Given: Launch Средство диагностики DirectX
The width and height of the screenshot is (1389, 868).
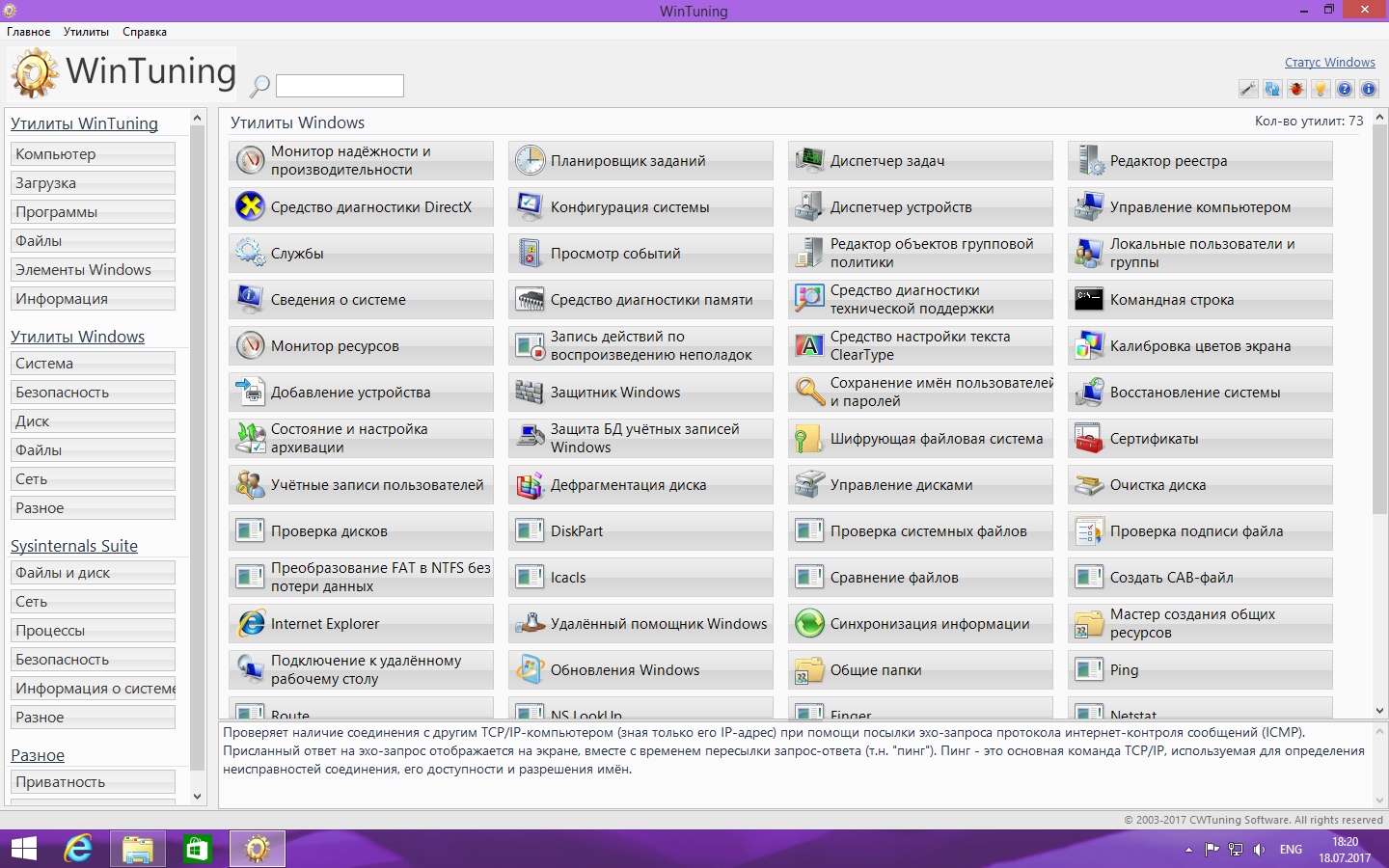Looking at the screenshot, I should coord(361,206).
